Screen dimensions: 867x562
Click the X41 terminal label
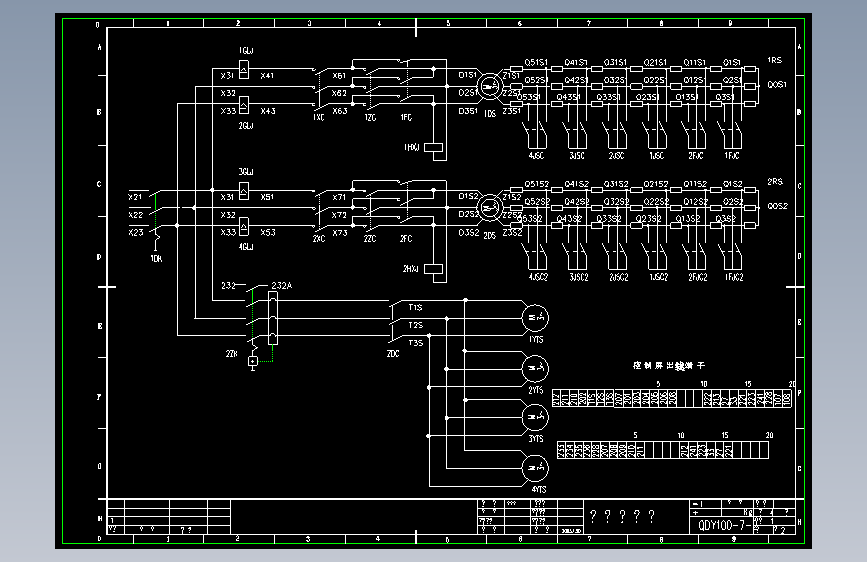(x=267, y=76)
